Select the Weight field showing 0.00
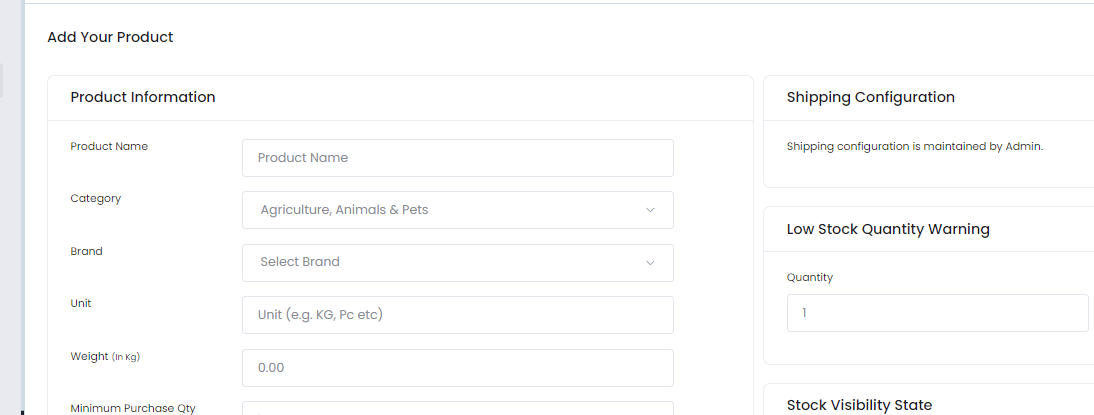This screenshot has height=415, width=1094. tap(457, 368)
